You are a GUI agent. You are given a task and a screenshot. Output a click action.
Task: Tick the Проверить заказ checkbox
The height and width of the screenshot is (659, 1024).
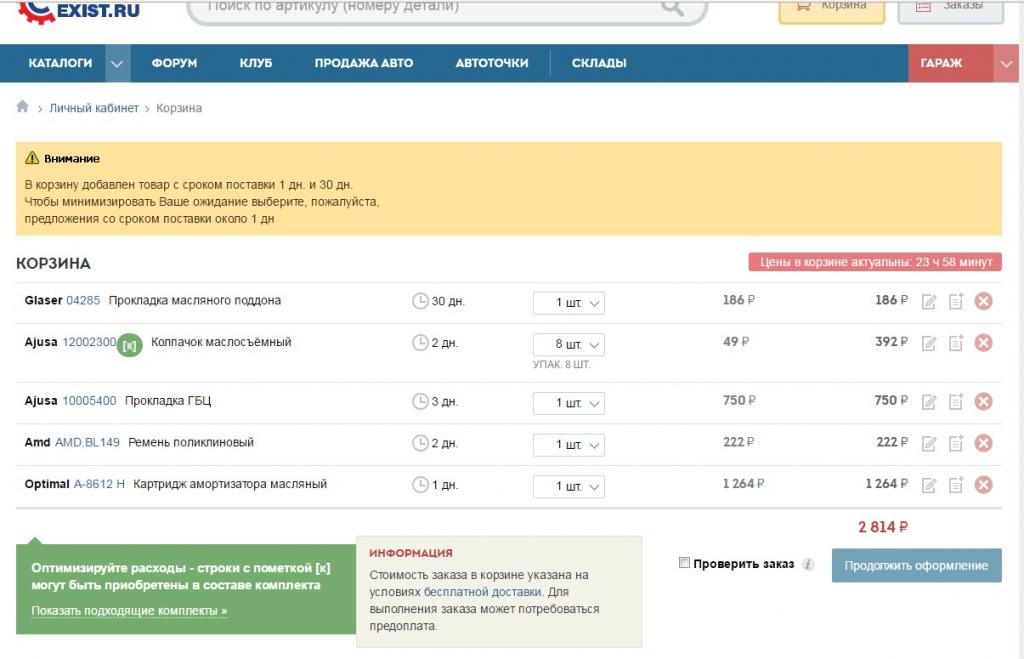[684, 562]
